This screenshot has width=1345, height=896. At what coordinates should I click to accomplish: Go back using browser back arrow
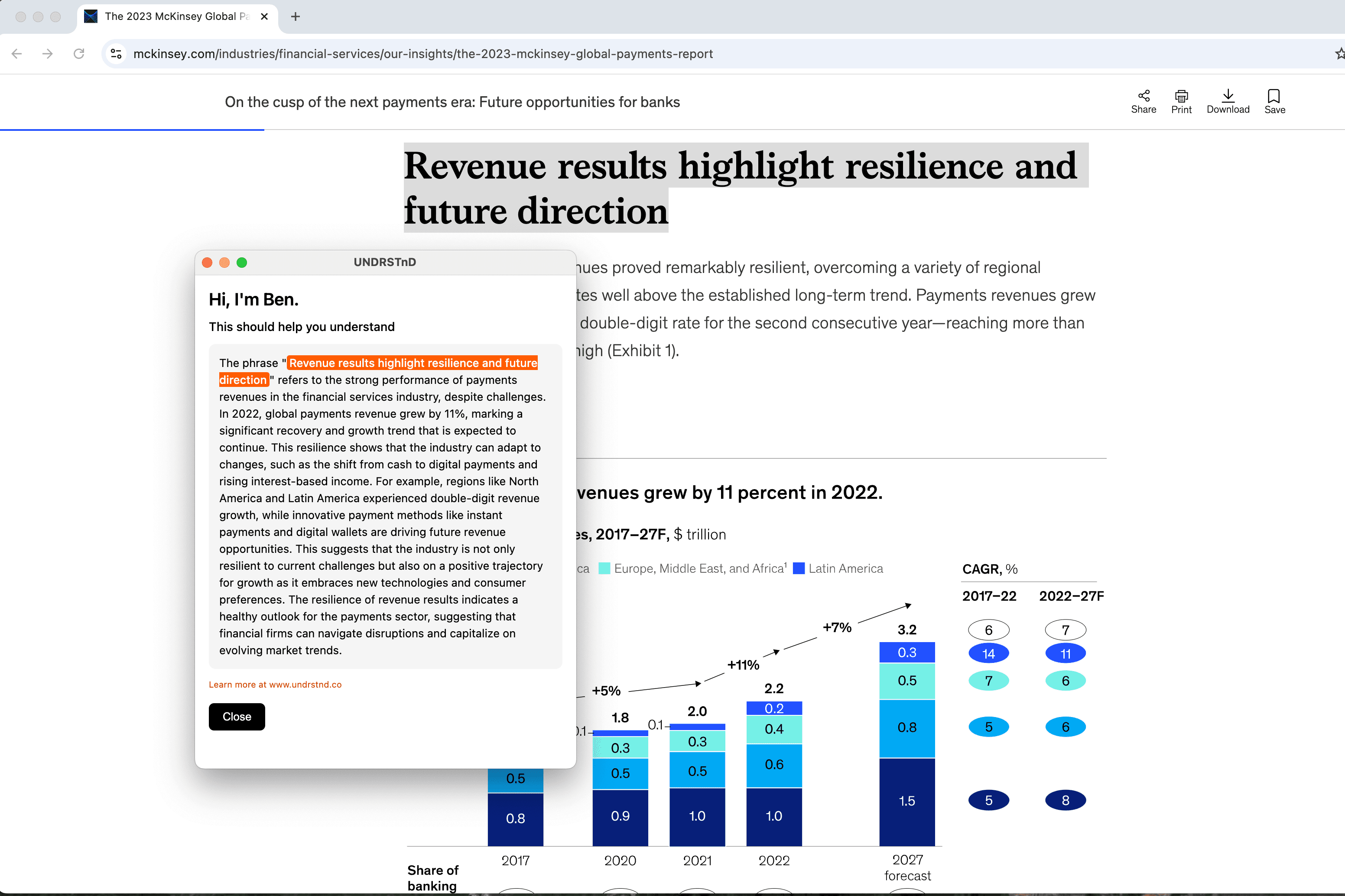tap(16, 54)
